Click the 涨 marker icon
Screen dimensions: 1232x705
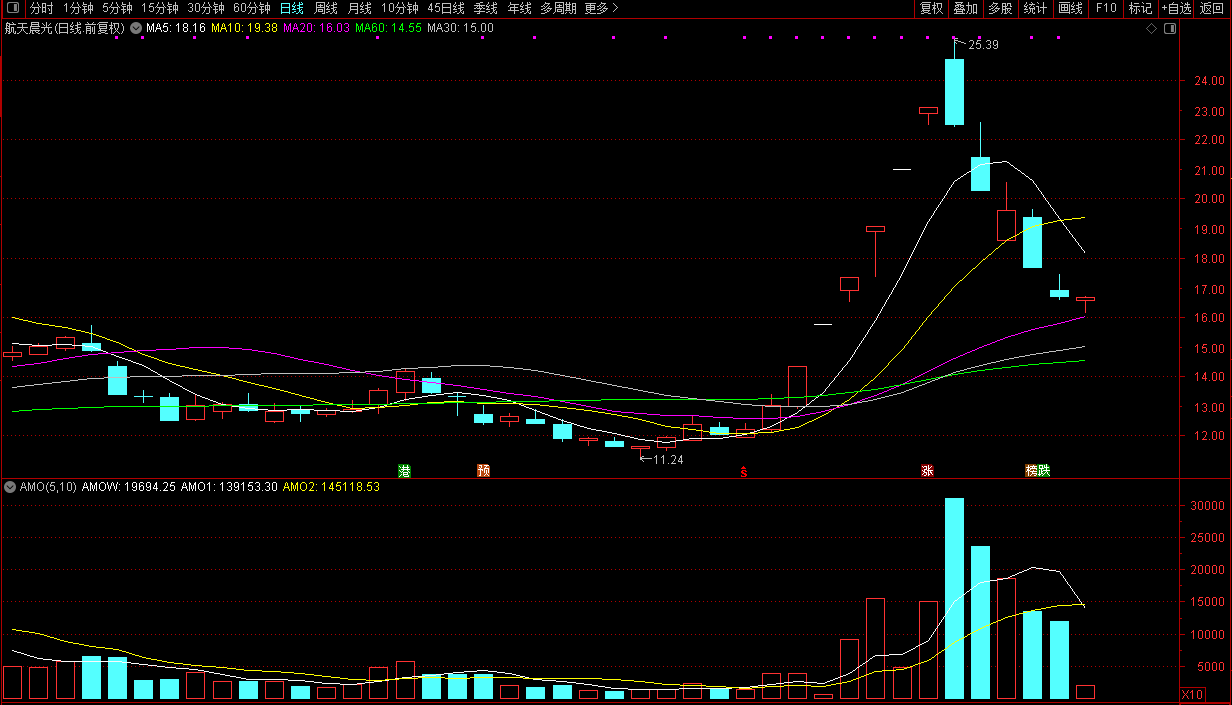click(x=927, y=471)
